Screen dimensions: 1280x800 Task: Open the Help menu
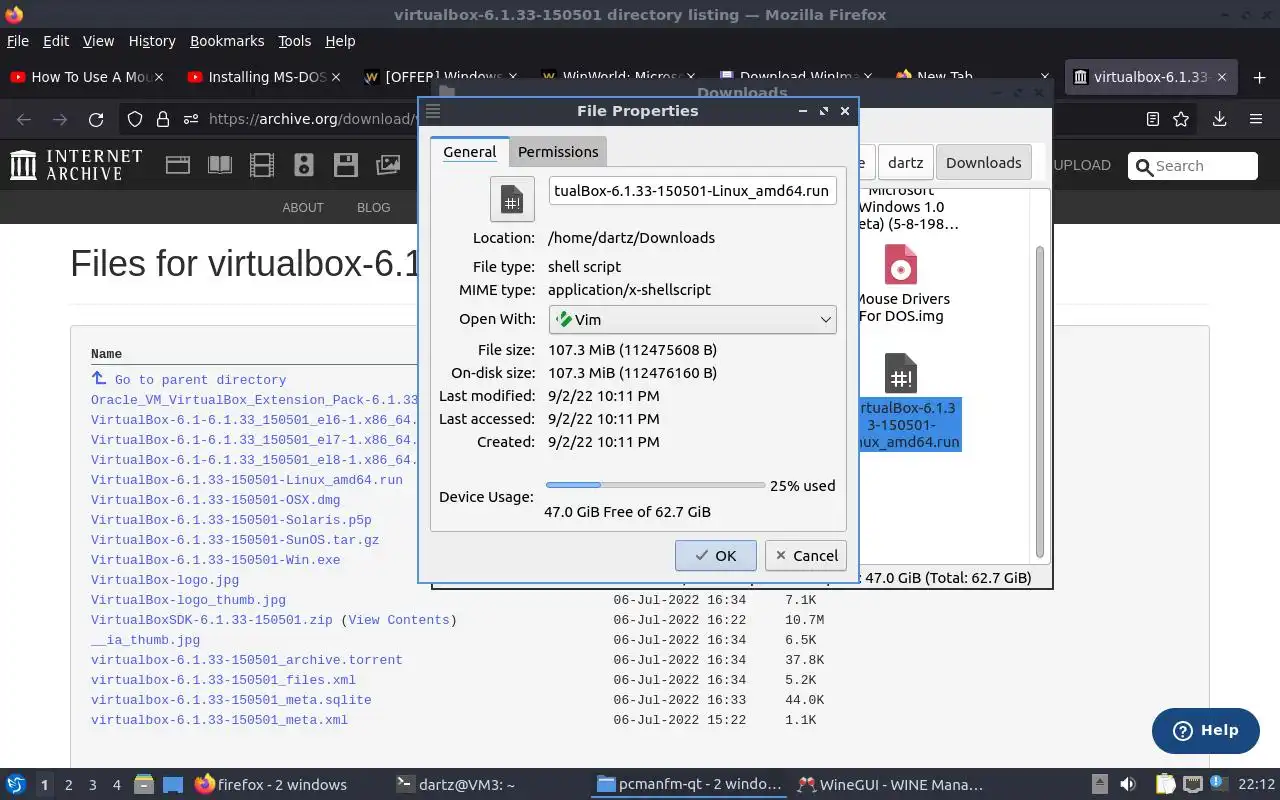(x=340, y=41)
